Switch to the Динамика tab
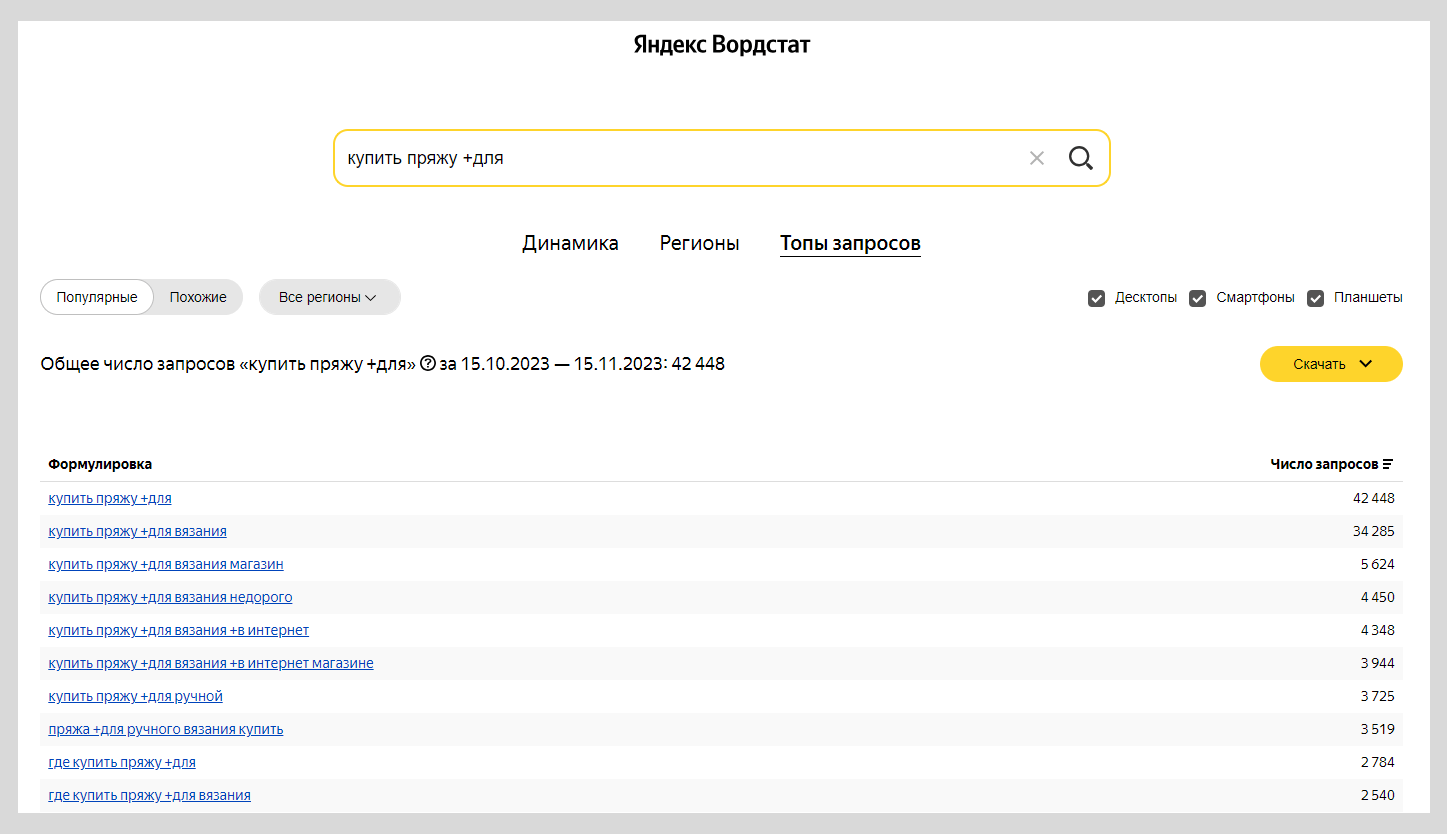 [x=570, y=243]
